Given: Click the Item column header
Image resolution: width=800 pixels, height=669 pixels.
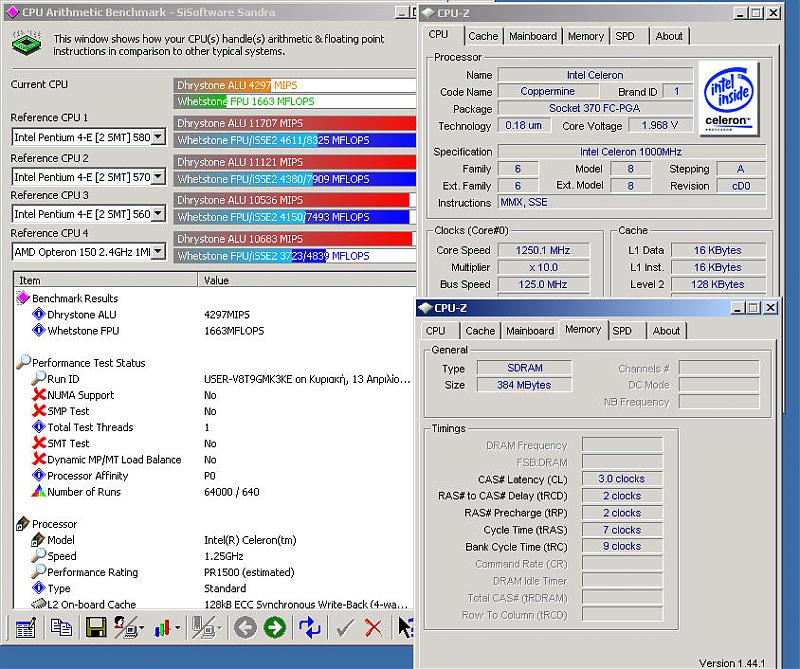Looking at the screenshot, I should click(x=106, y=280).
